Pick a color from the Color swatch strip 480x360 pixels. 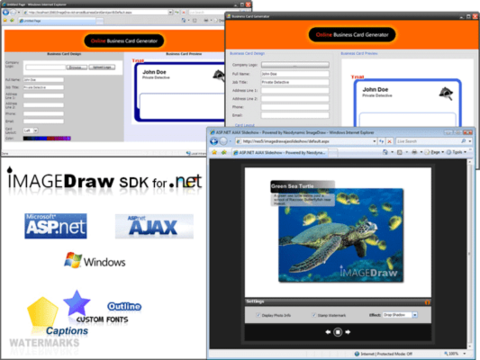47,138
